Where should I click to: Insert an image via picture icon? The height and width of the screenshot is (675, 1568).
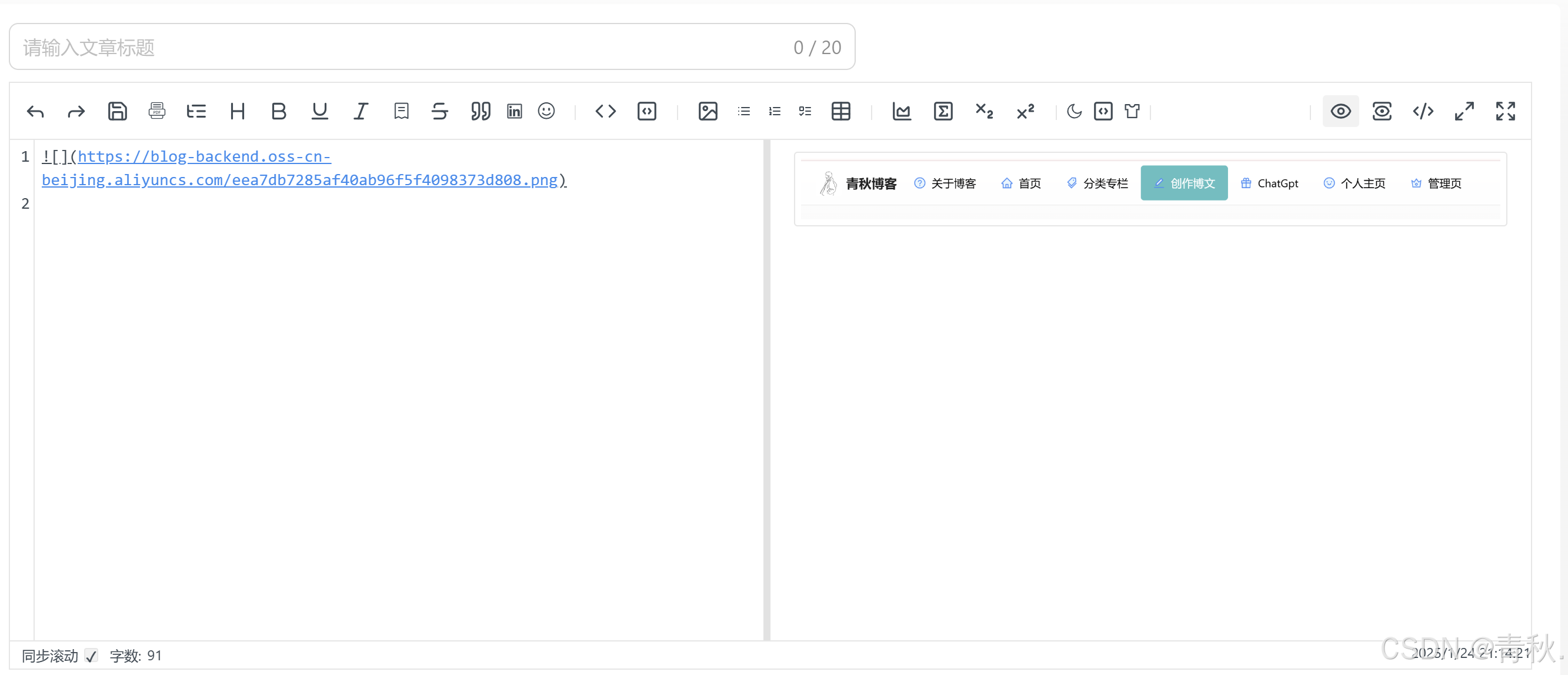point(708,111)
